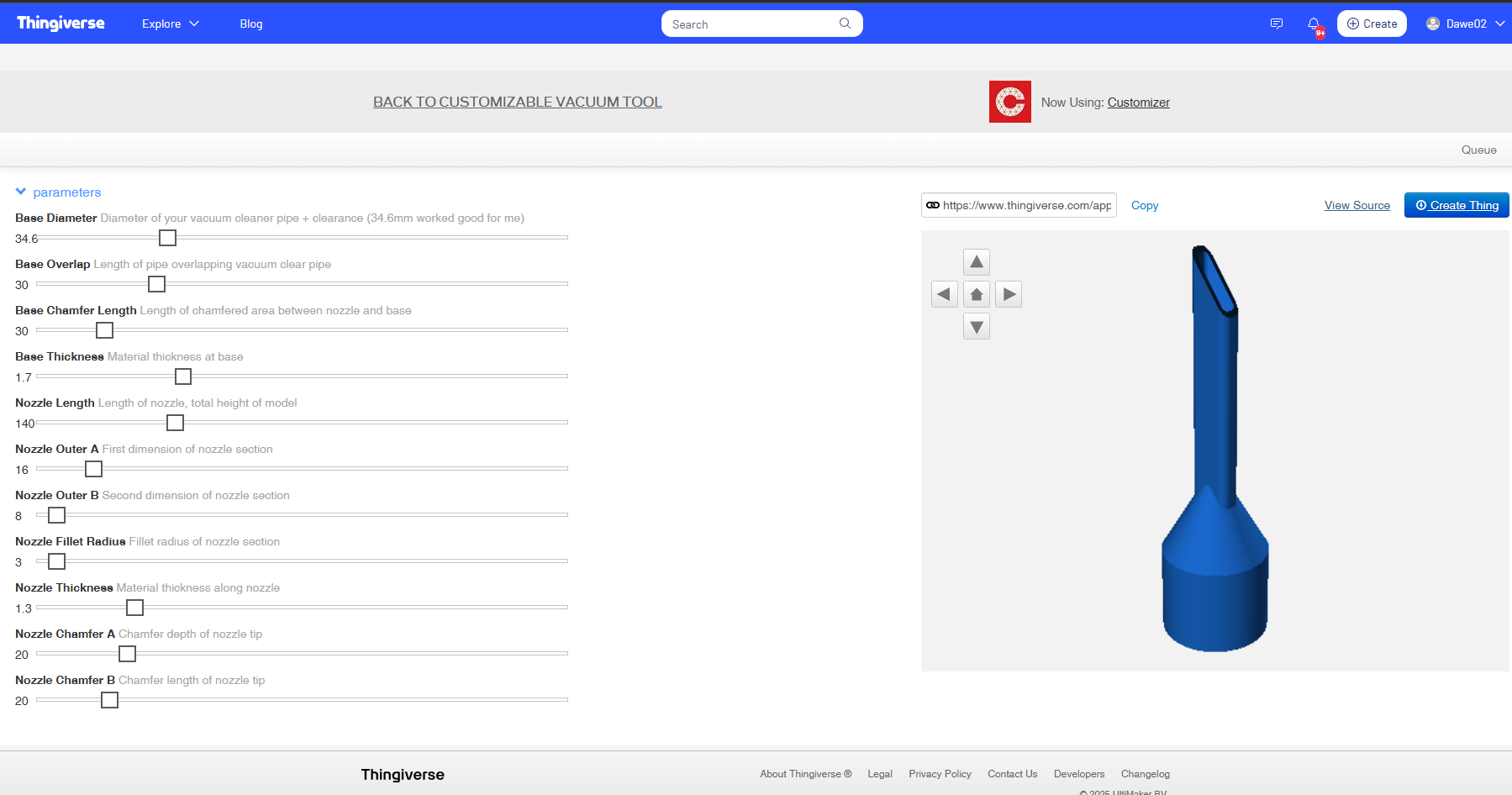Click the Nozzle Length slider handle

click(175, 423)
